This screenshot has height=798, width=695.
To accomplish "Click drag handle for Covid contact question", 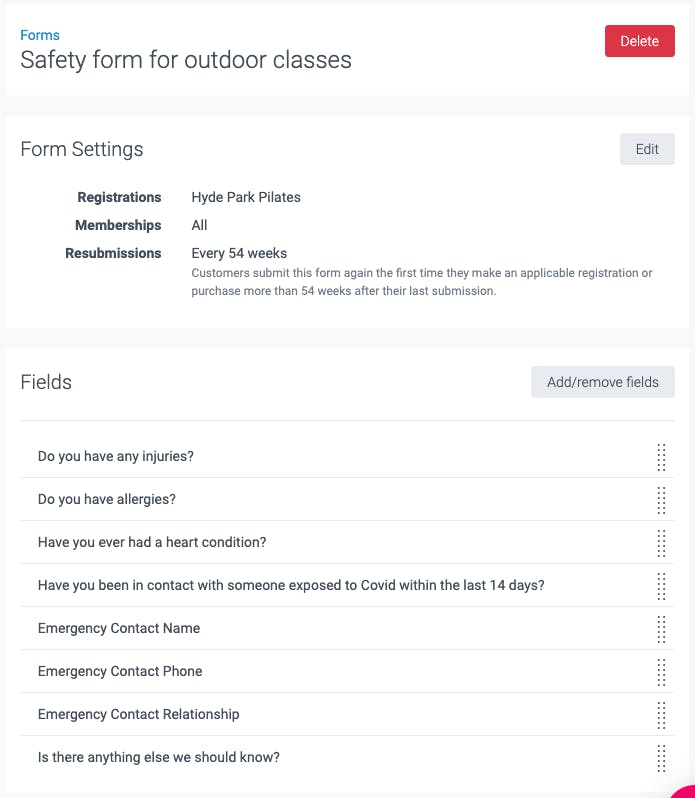I will [661, 586].
